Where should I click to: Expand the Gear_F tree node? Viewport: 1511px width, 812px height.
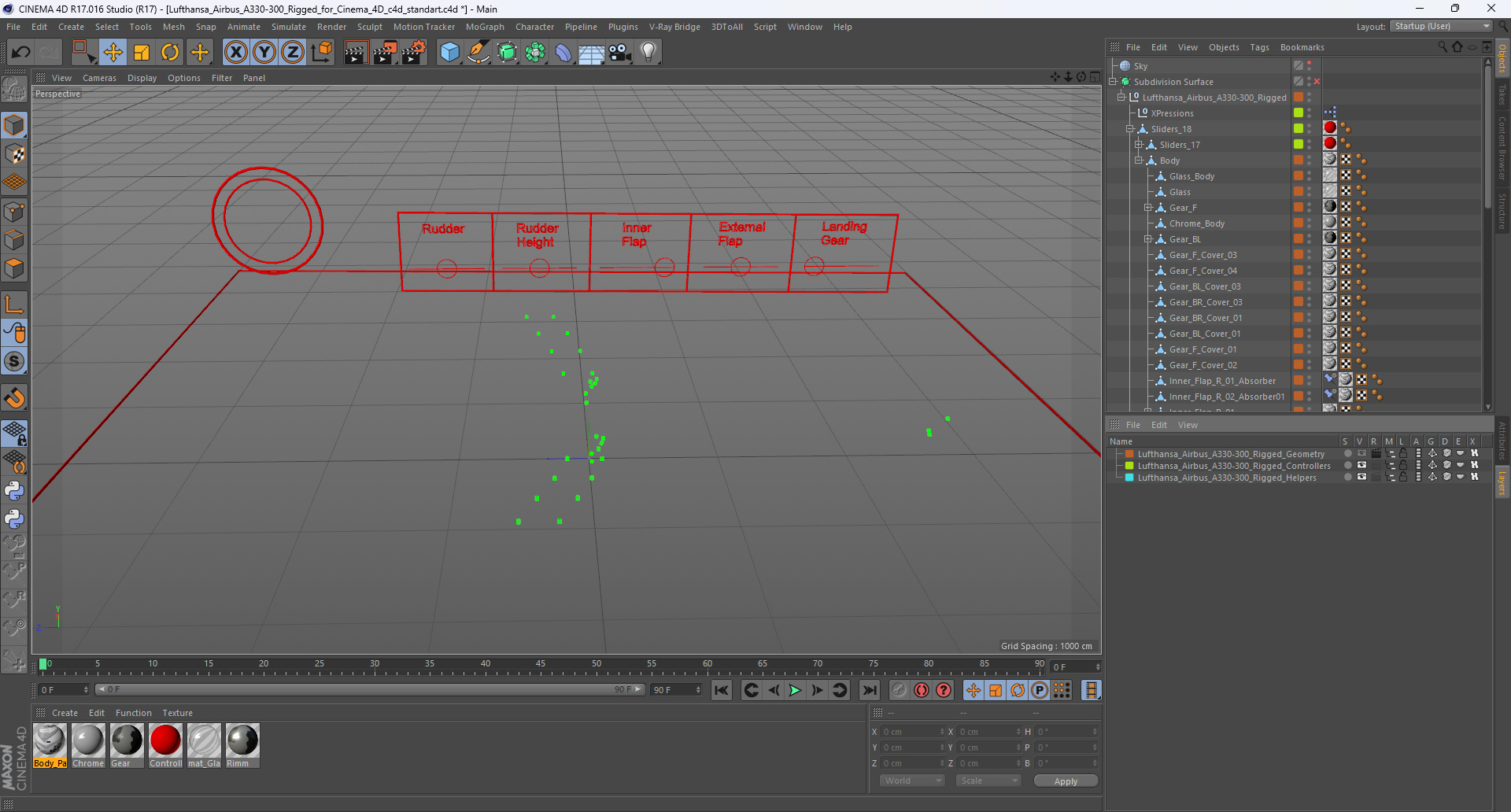[1148, 208]
